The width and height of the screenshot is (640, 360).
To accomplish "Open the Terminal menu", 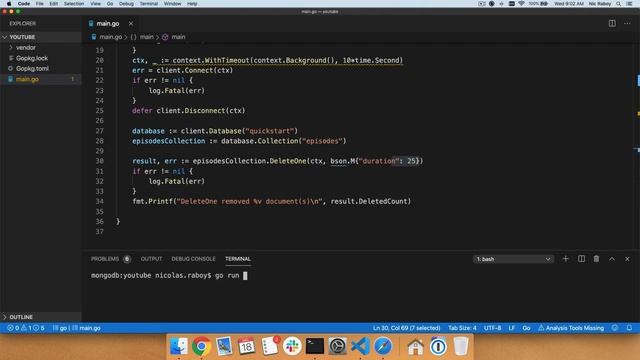I will click(x=149, y=4).
